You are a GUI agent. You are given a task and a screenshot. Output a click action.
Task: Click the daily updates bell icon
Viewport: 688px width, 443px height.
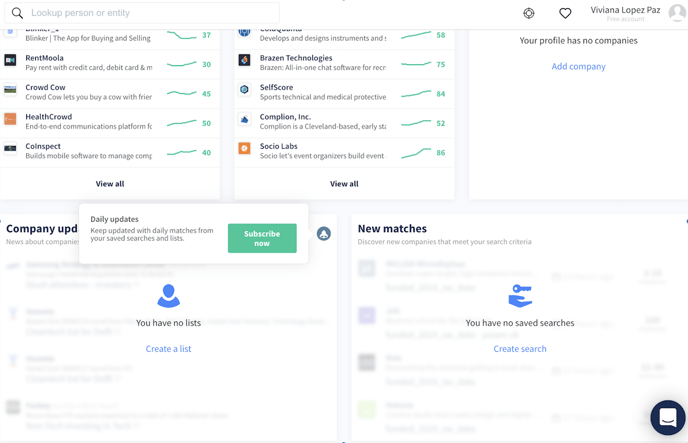pos(324,234)
